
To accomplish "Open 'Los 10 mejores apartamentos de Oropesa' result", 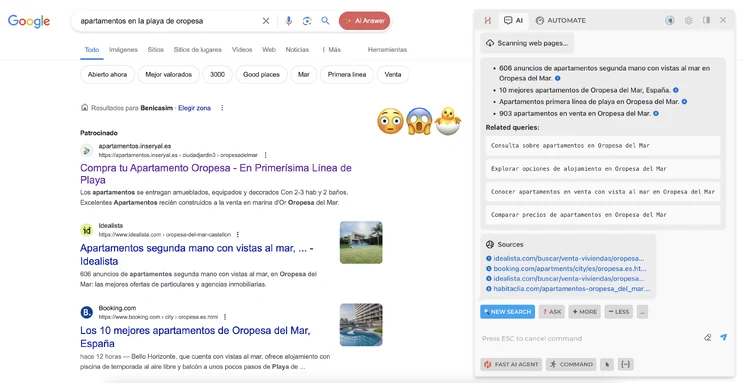I will (x=195, y=336).
